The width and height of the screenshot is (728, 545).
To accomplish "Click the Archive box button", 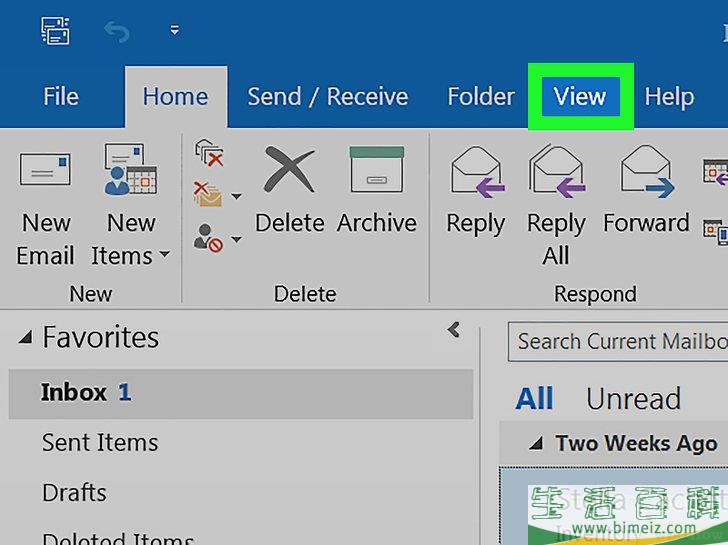I will pos(377,189).
